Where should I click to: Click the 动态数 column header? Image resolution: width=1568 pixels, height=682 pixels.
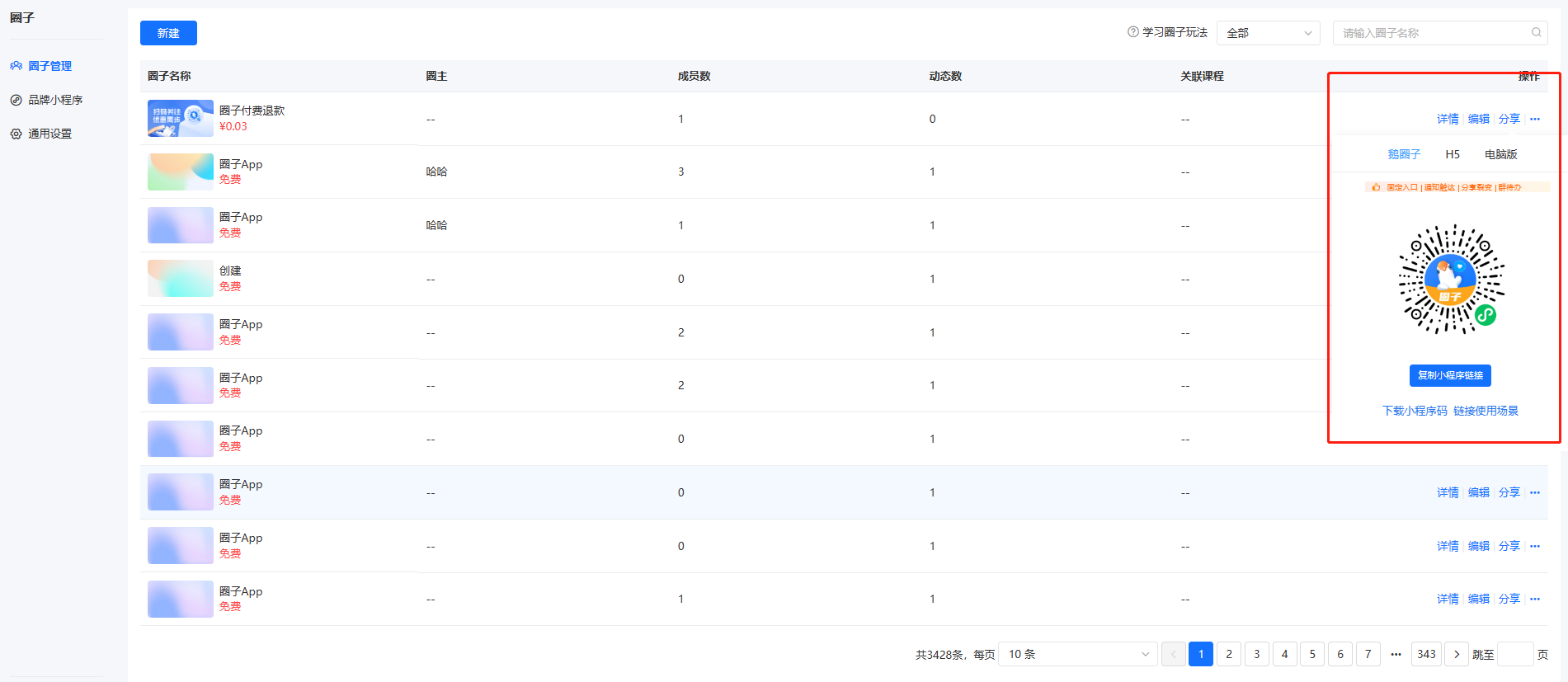pyautogui.click(x=945, y=76)
